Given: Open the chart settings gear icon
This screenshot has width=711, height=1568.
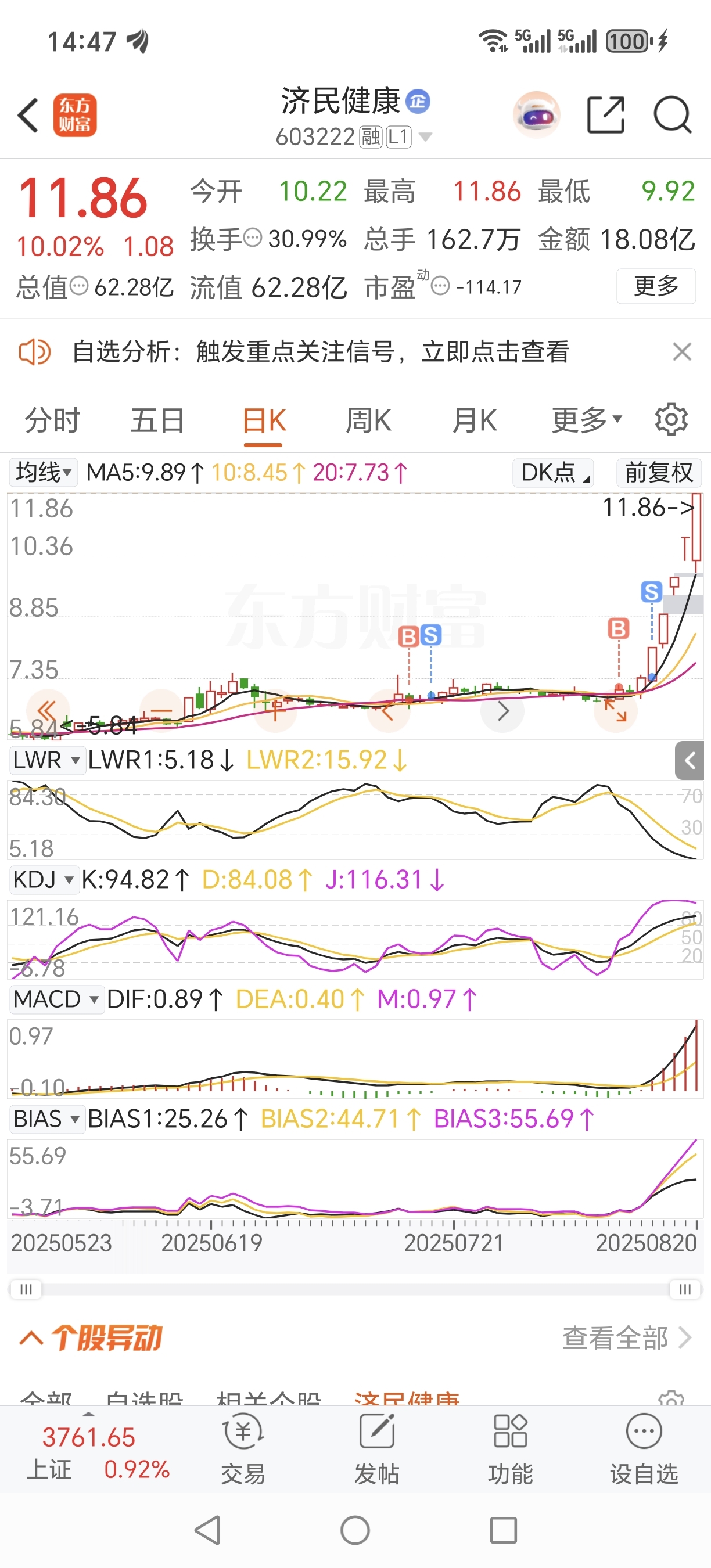Looking at the screenshot, I should [x=671, y=419].
